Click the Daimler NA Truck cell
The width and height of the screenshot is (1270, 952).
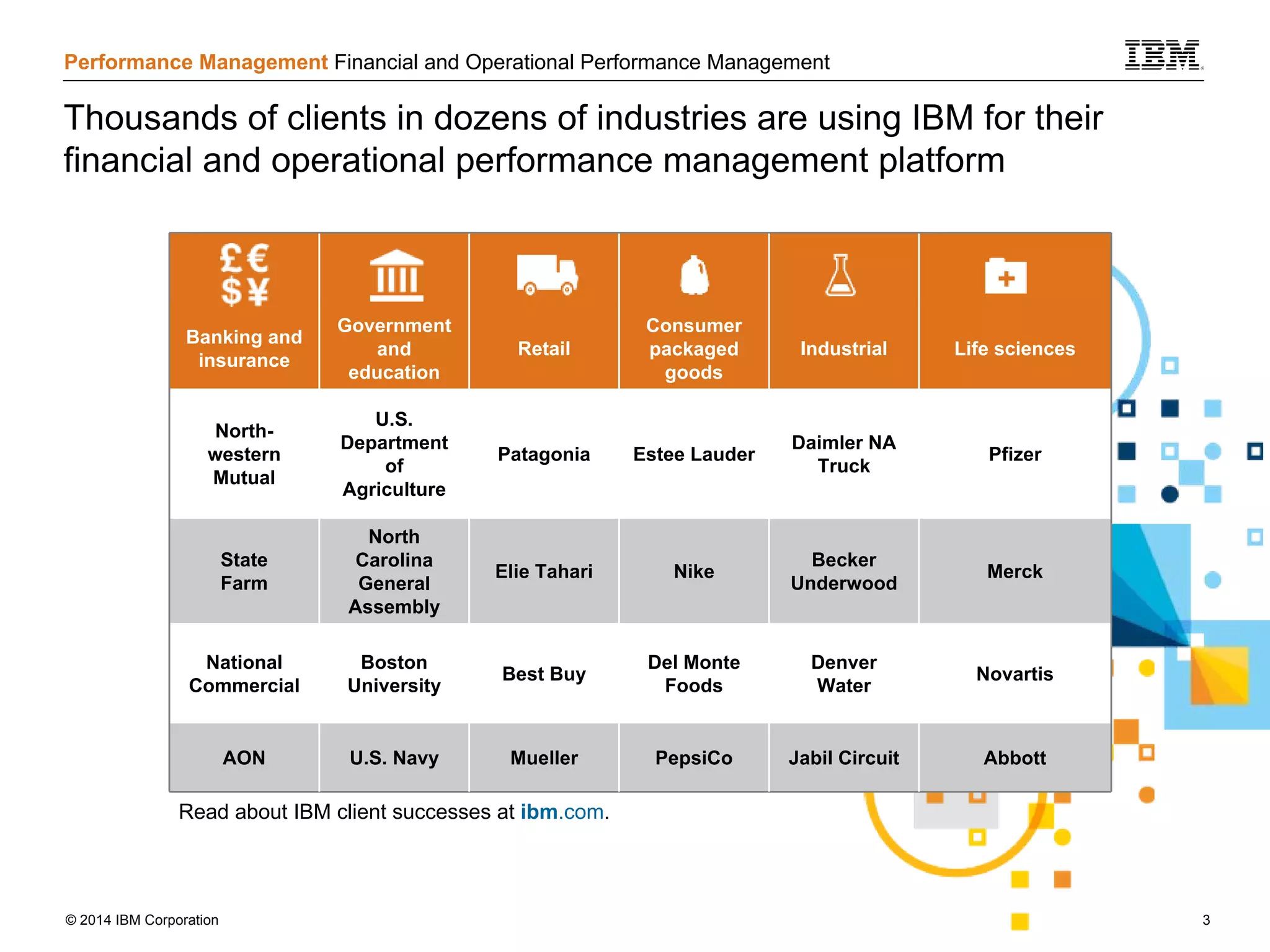pos(843,454)
